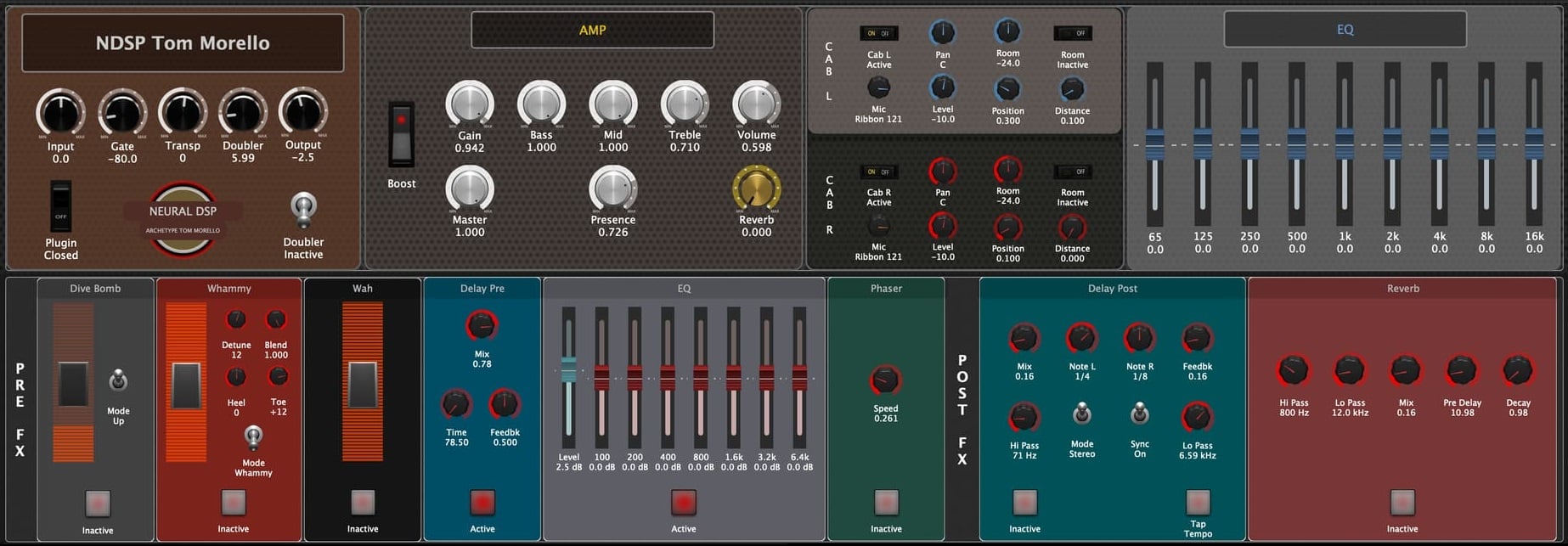Toggle the Cab L Active on/off switch
The height and width of the screenshot is (546, 1568).
point(878,34)
